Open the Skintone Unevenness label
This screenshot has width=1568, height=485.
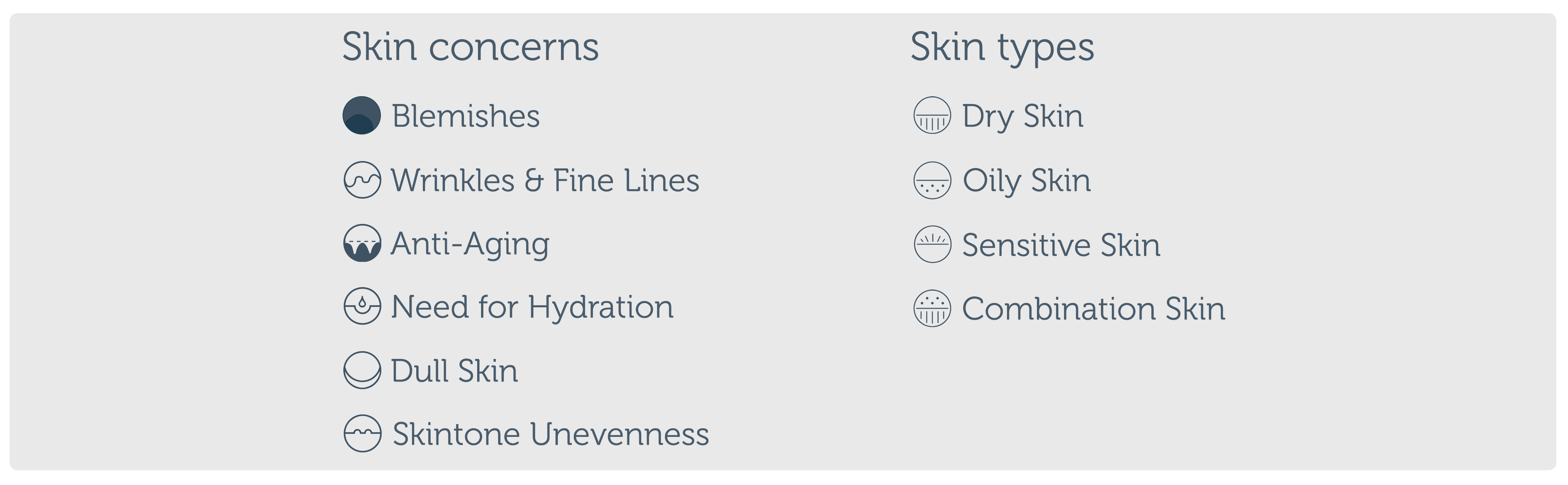(550, 435)
